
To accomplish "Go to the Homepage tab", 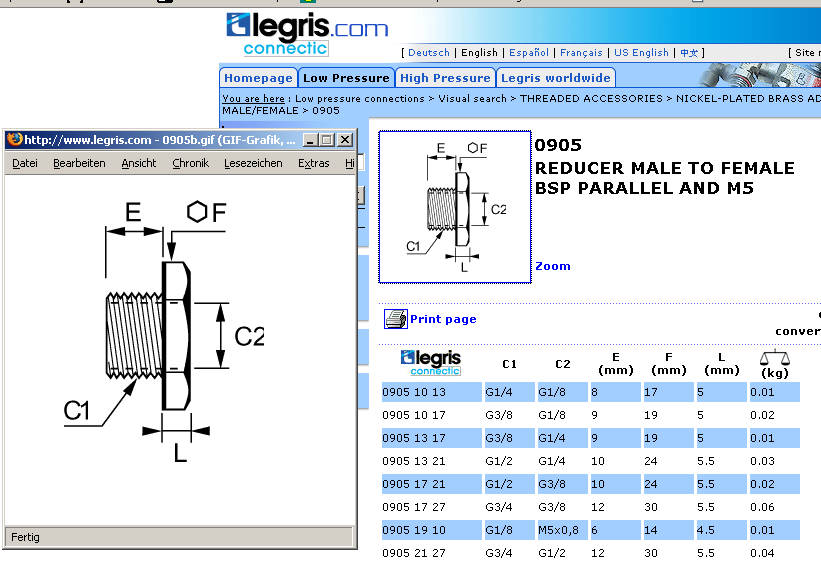I will tap(258, 78).
